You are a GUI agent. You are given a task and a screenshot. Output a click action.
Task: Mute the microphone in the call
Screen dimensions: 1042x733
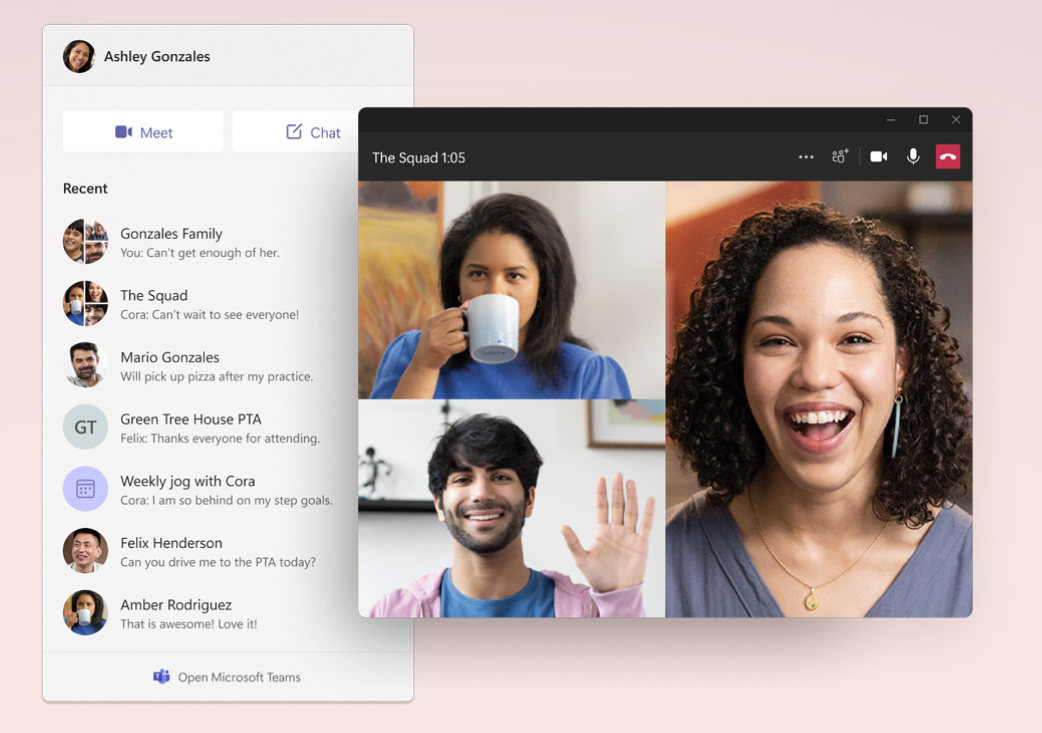tap(913, 157)
